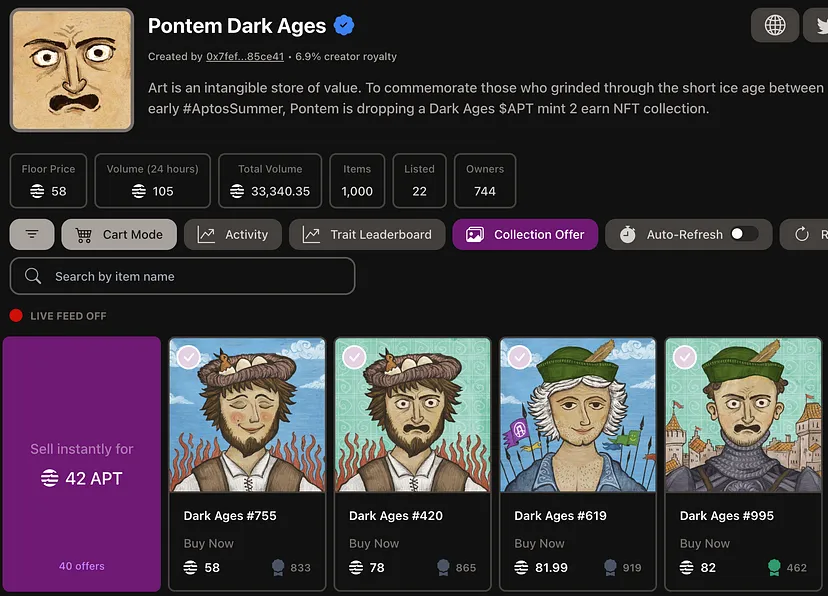The image size is (828, 596).
Task: Click the Dark Ages #755 title
Action: (230, 516)
